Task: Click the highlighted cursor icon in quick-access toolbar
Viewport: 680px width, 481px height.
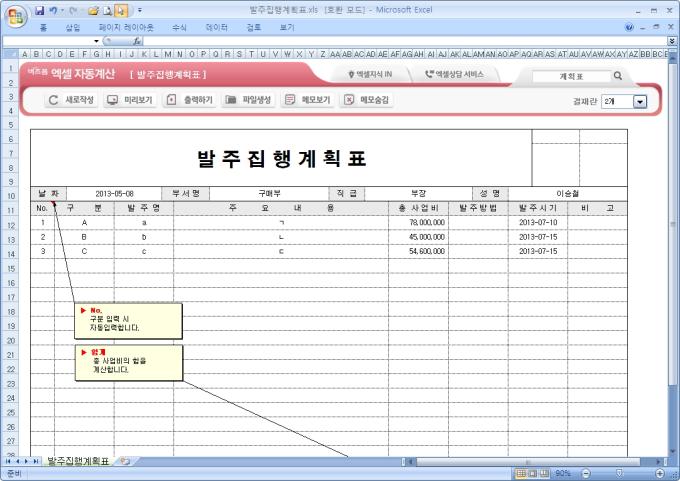Action: pyautogui.click(x=121, y=10)
